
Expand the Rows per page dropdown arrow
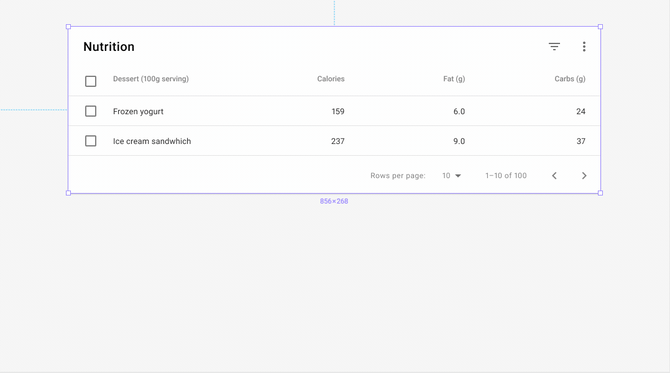[x=458, y=176]
